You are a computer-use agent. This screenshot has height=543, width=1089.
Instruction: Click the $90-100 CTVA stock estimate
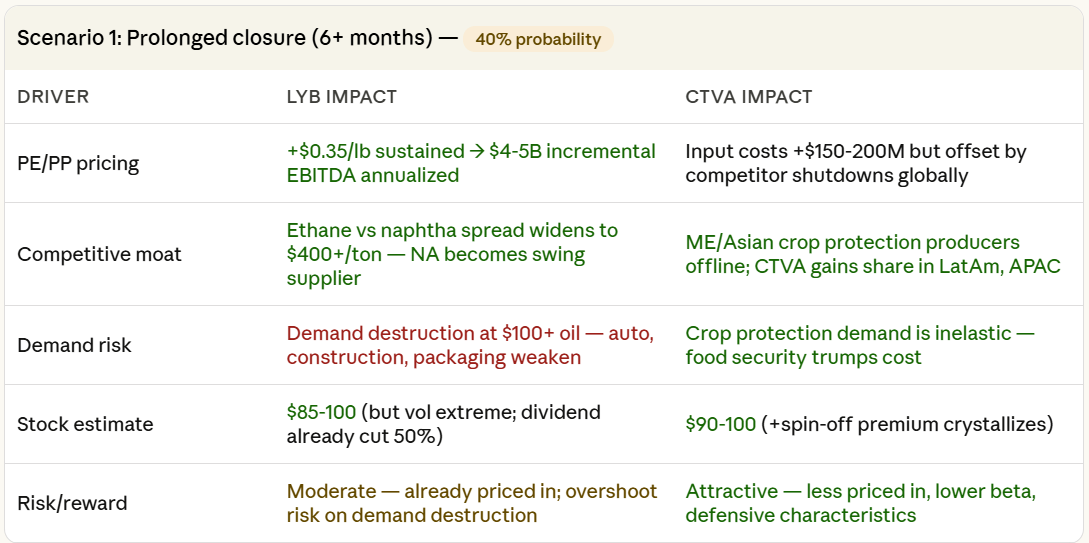pyautogui.click(x=720, y=424)
